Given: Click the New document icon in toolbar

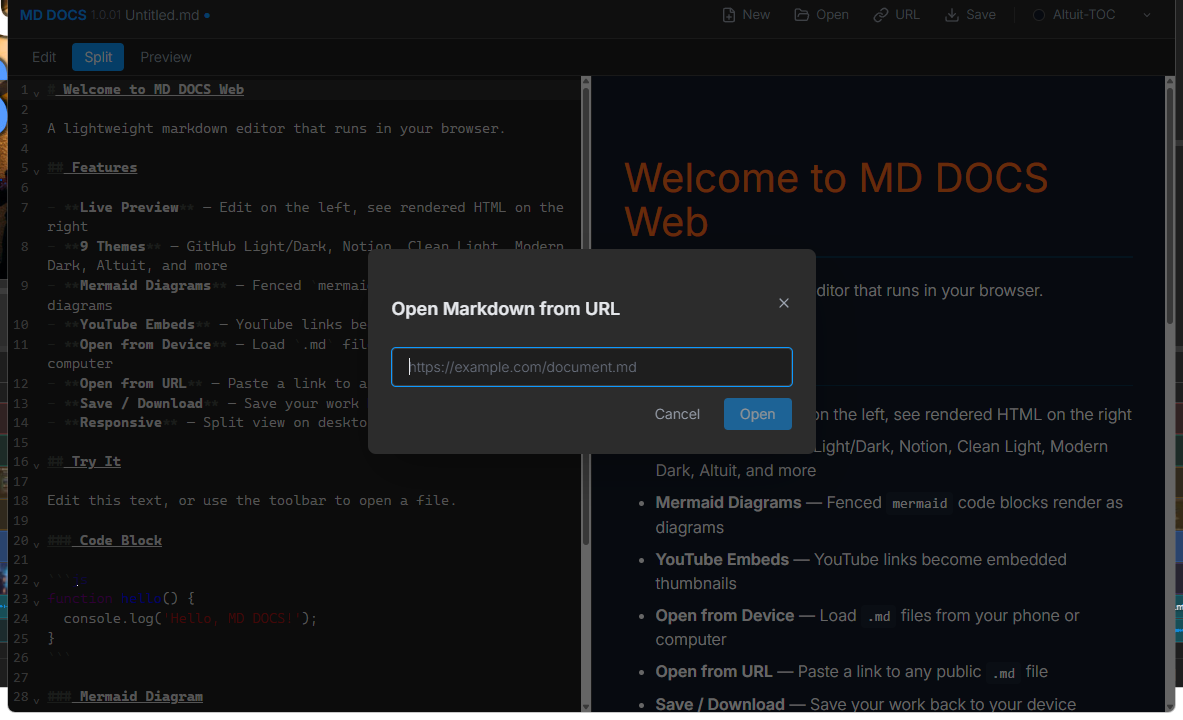Looking at the screenshot, I should (729, 15).
